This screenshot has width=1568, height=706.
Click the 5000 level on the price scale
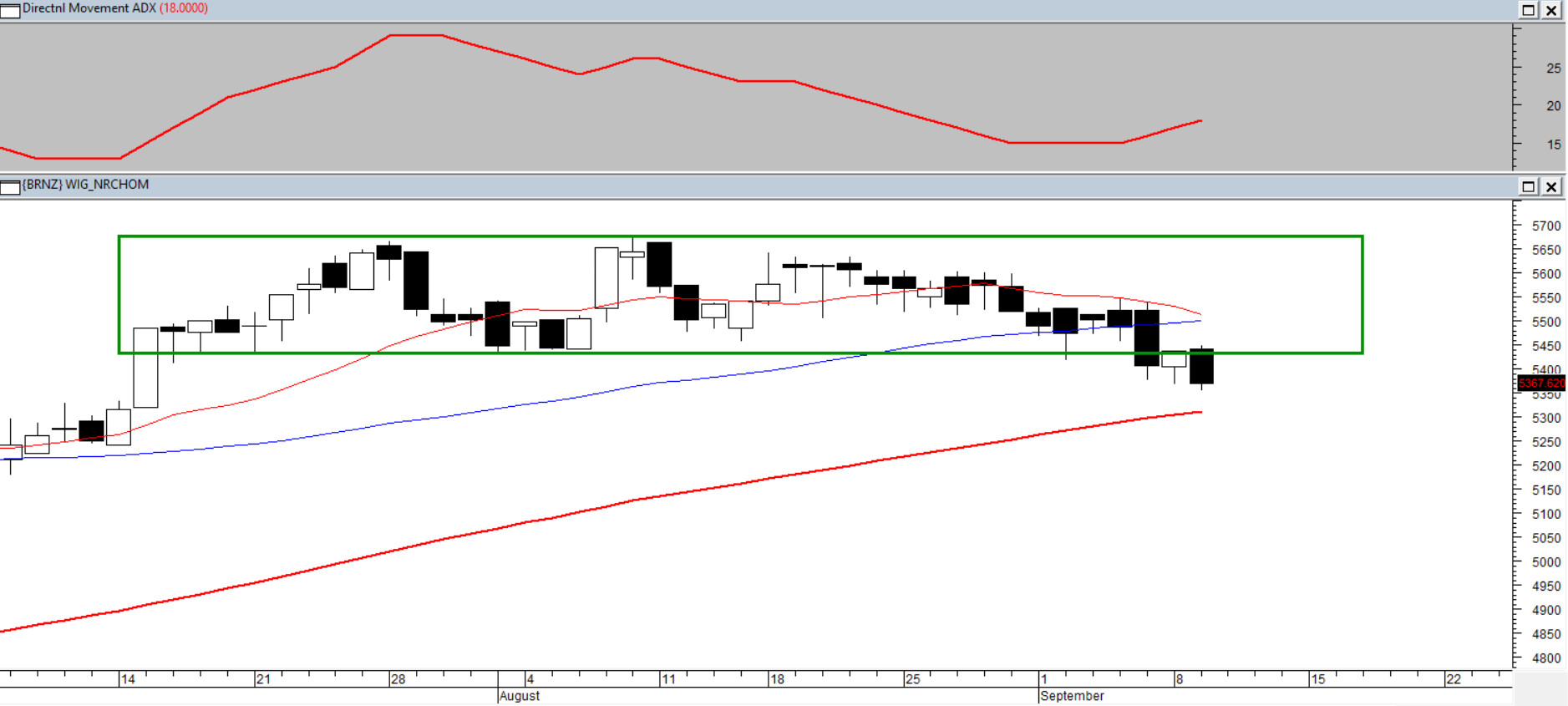point(1545,562)
